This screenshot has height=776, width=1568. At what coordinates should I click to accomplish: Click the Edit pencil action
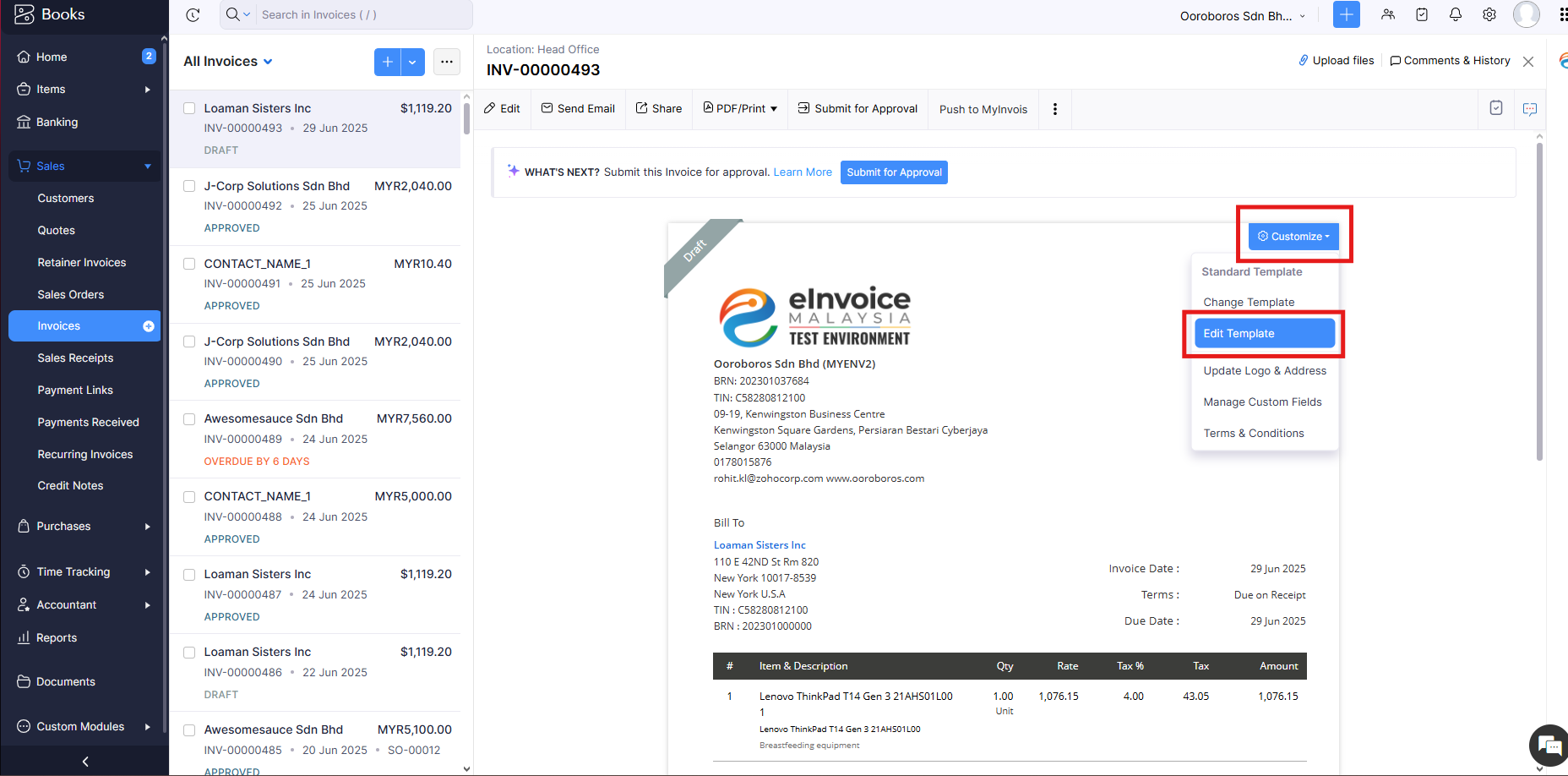502,108
